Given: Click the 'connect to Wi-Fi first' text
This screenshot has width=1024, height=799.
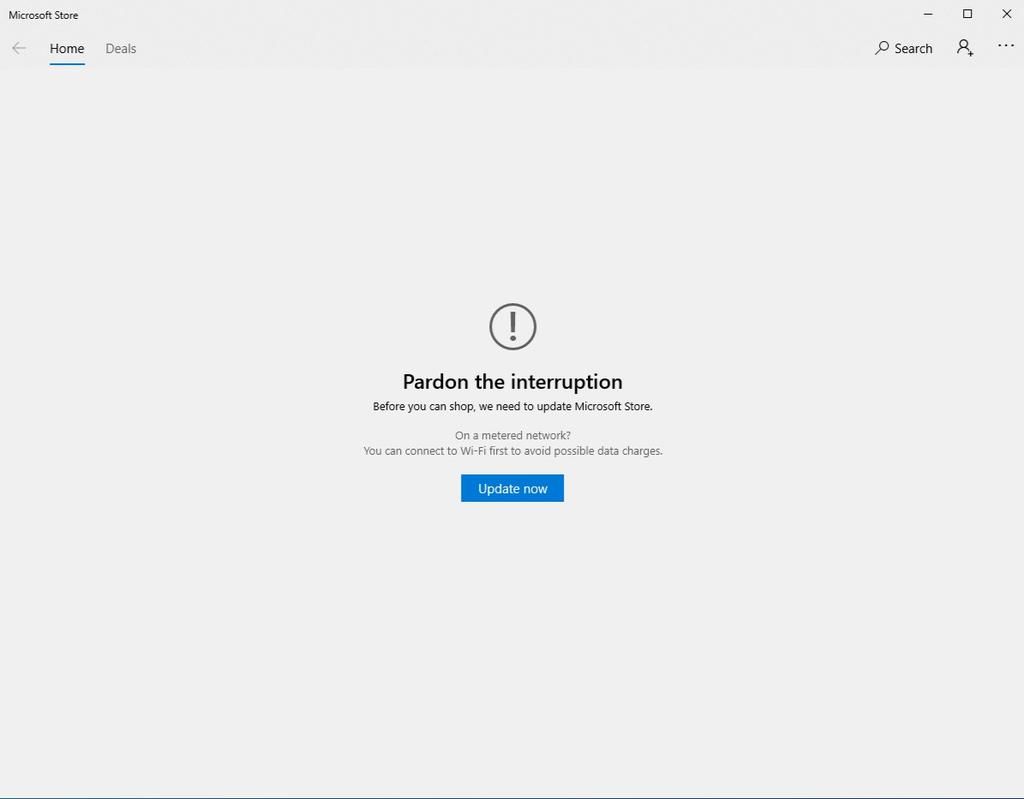Looking at the screenshot, I should [513, 451].
